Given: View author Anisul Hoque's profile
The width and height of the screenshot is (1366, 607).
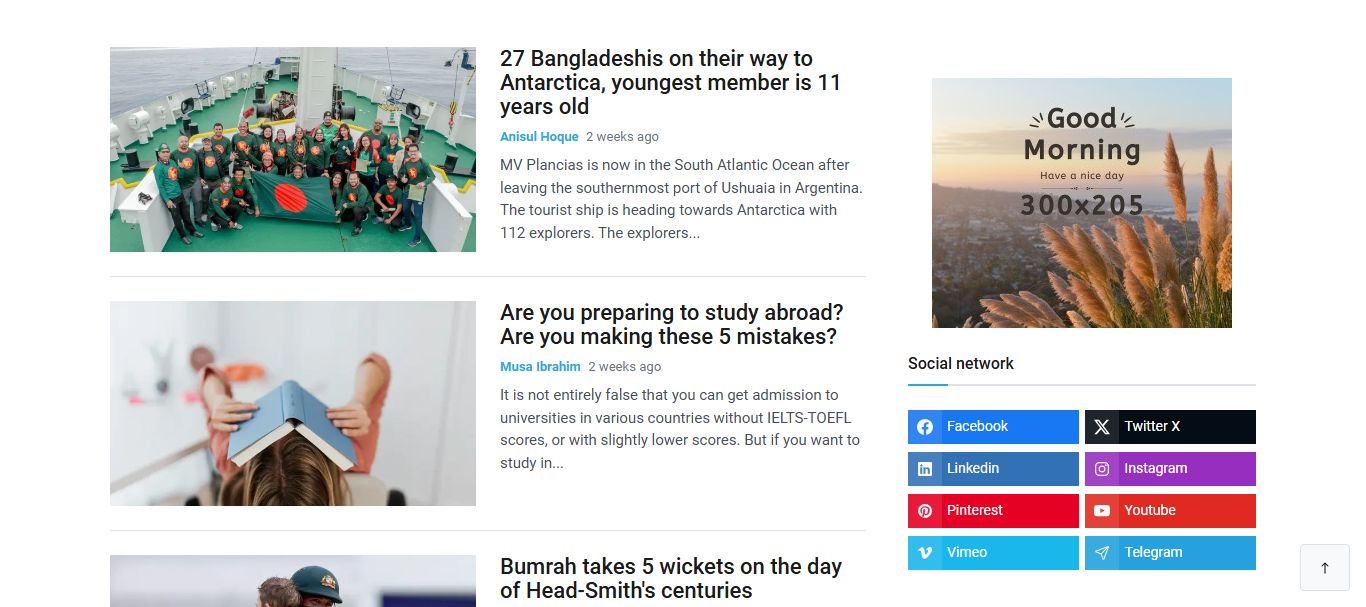Looking at the screenshot, I should pyautogui.click(x=539, y=137).
